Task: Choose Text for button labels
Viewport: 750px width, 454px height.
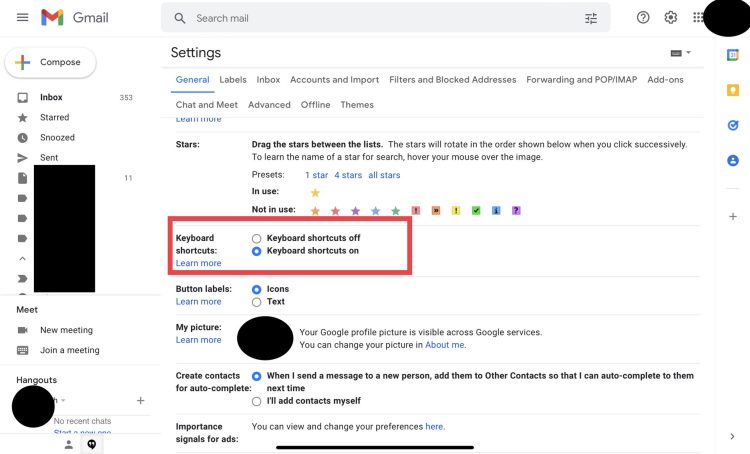Action: (x=257, y=301)
